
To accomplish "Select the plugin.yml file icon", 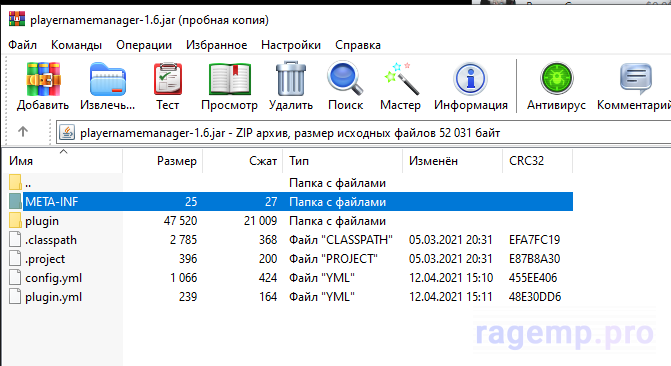I will click(x=15, y=297).
